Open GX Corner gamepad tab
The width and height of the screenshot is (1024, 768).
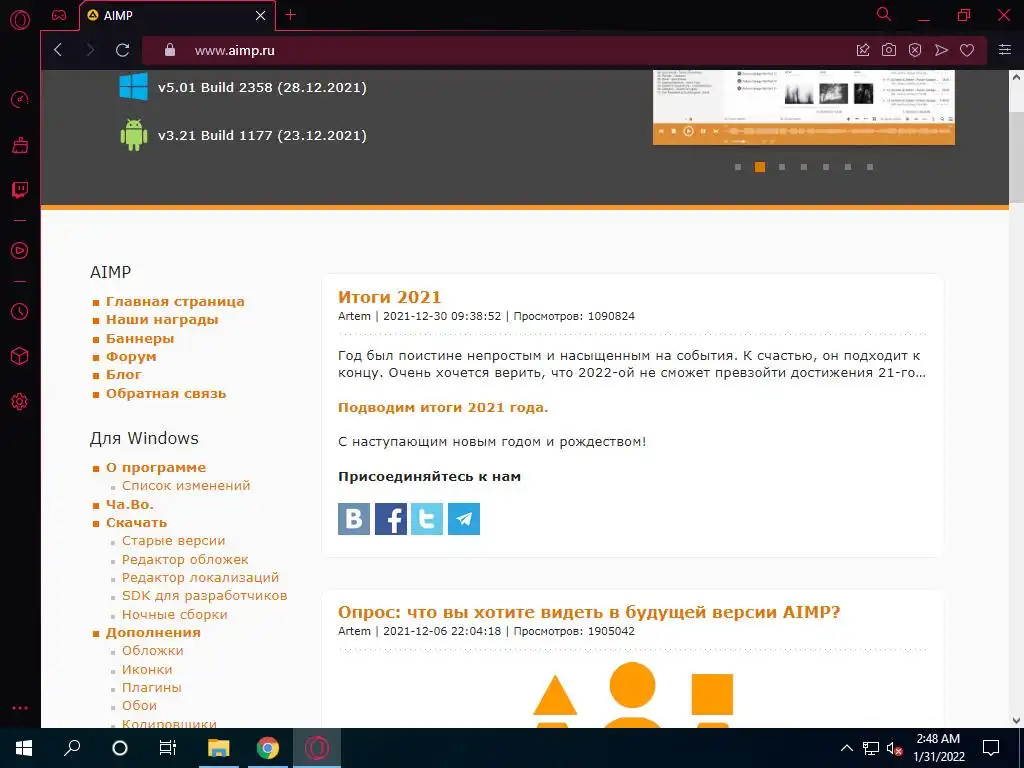(x=59, y=15)
